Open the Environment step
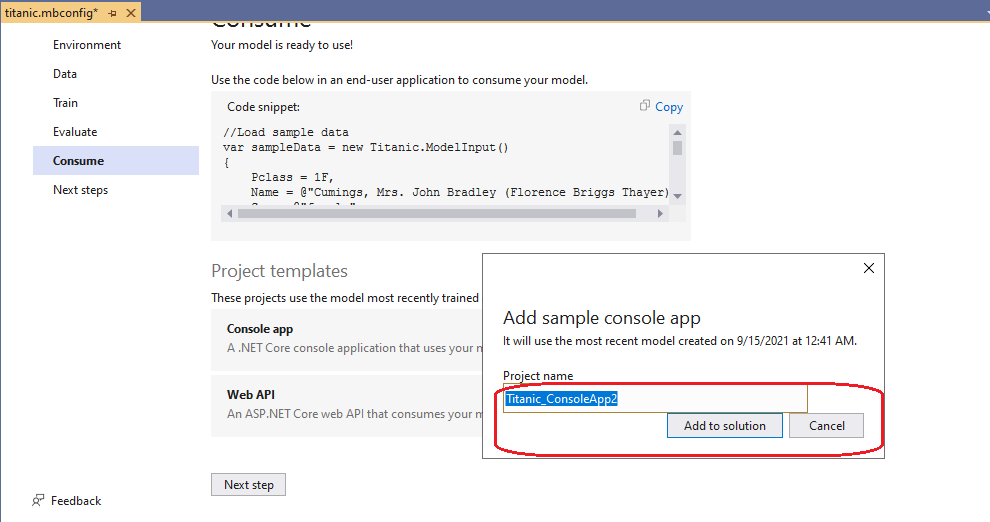Image resolution: width=990 pixels, height=522 pixels. (86, 45)
